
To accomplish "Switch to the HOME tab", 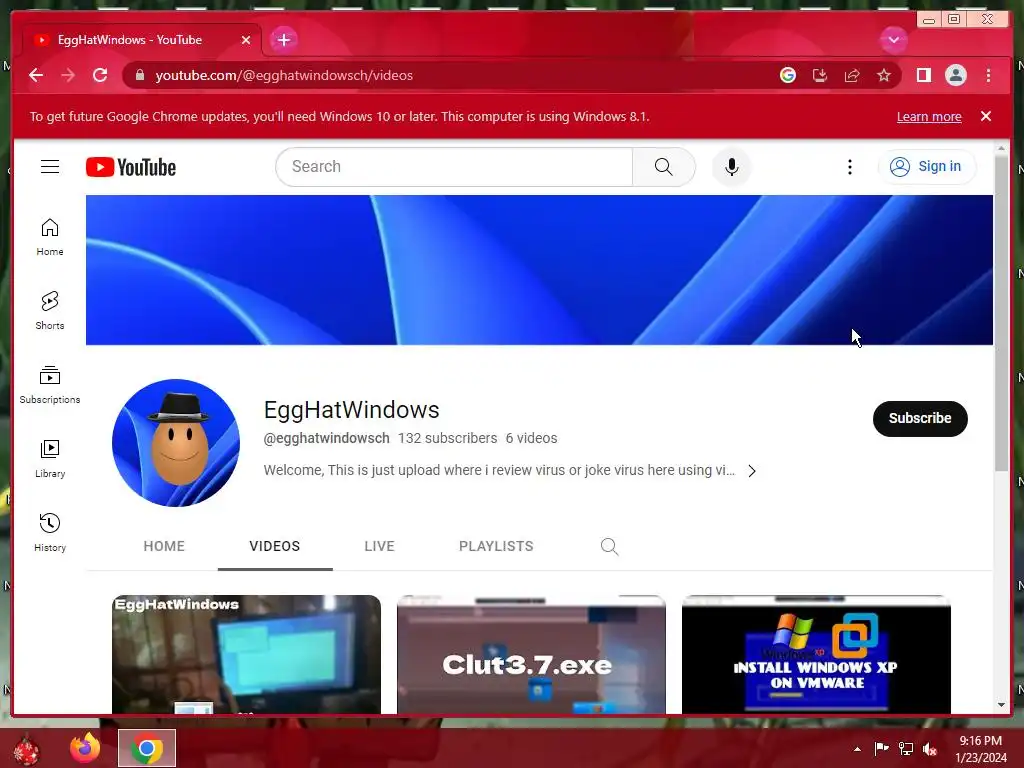I will [x=164, y=546].
